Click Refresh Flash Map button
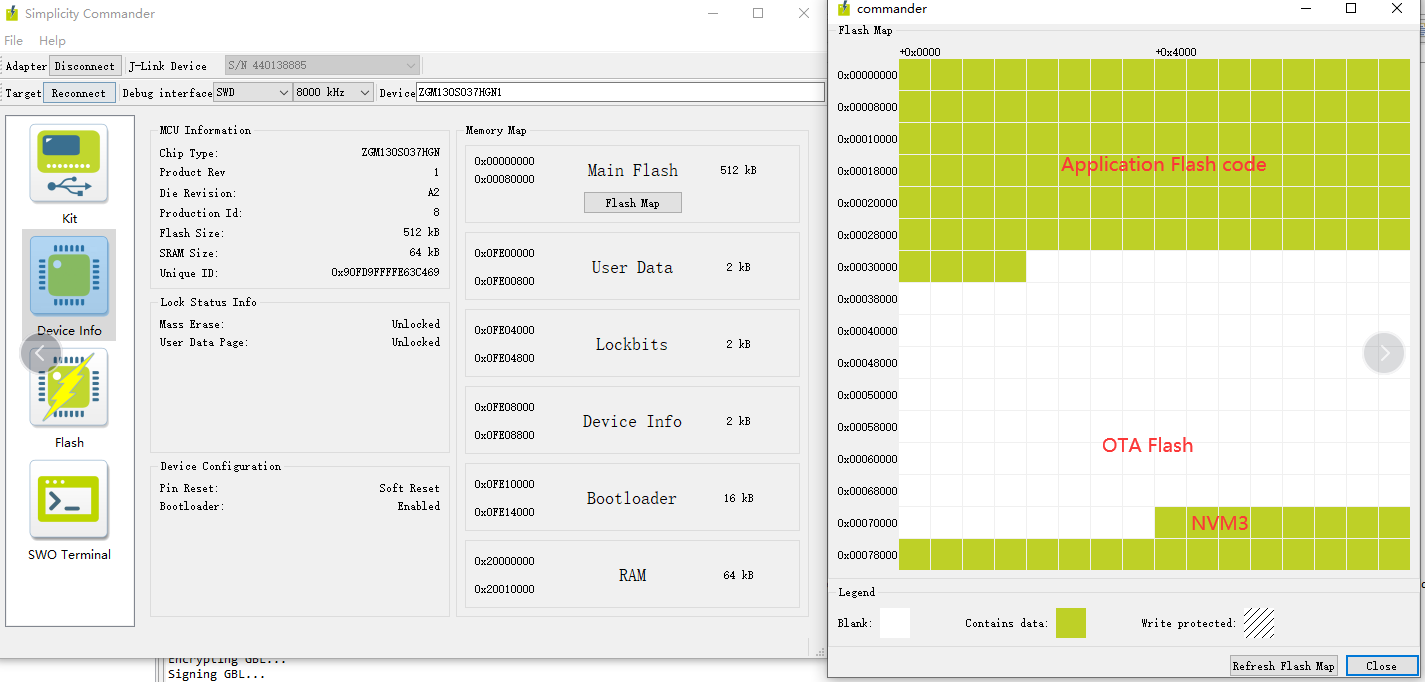This screenshot has width=1425, height=682. tap(1283, 666)
